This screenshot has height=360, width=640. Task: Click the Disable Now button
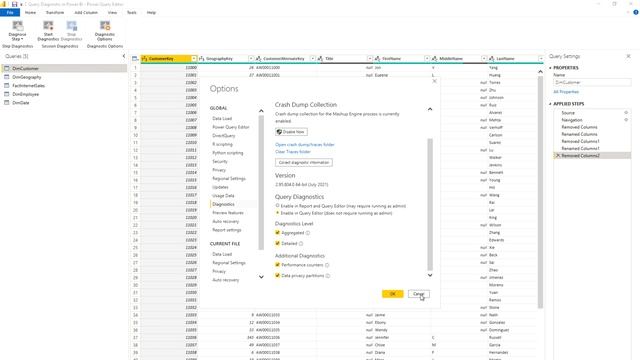click(291, 132)
